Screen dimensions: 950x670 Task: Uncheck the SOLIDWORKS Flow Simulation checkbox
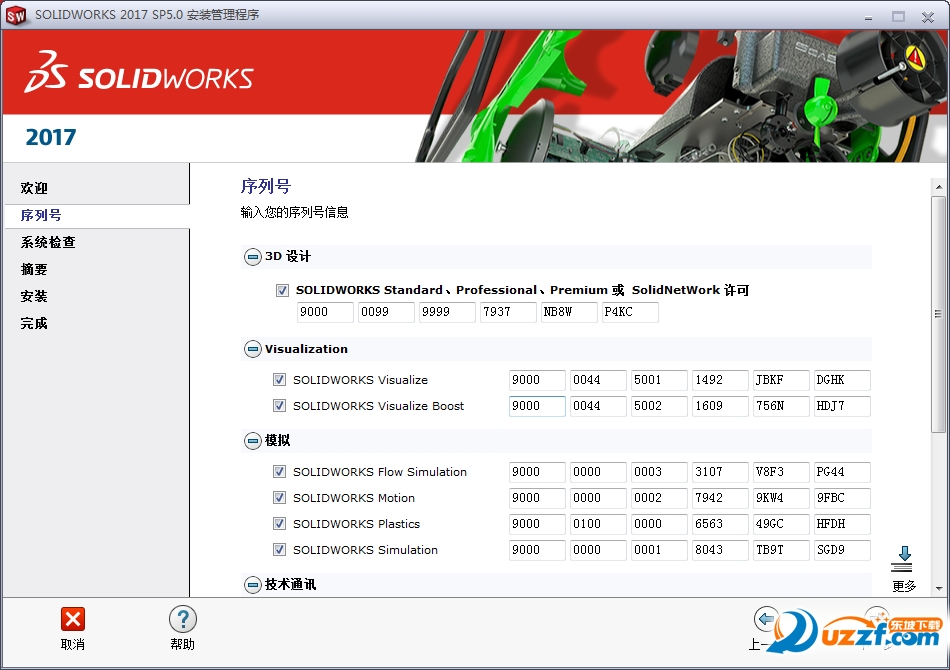point(279,471)
